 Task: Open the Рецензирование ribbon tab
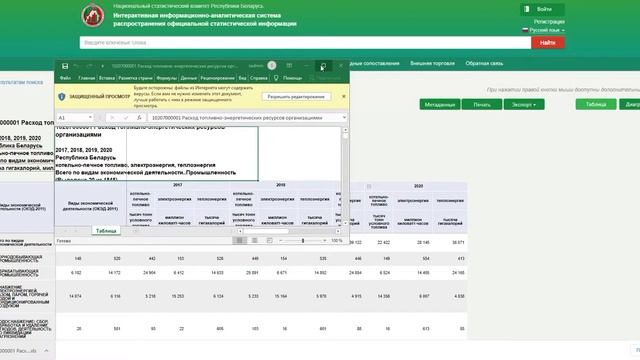tap(218, 78)
